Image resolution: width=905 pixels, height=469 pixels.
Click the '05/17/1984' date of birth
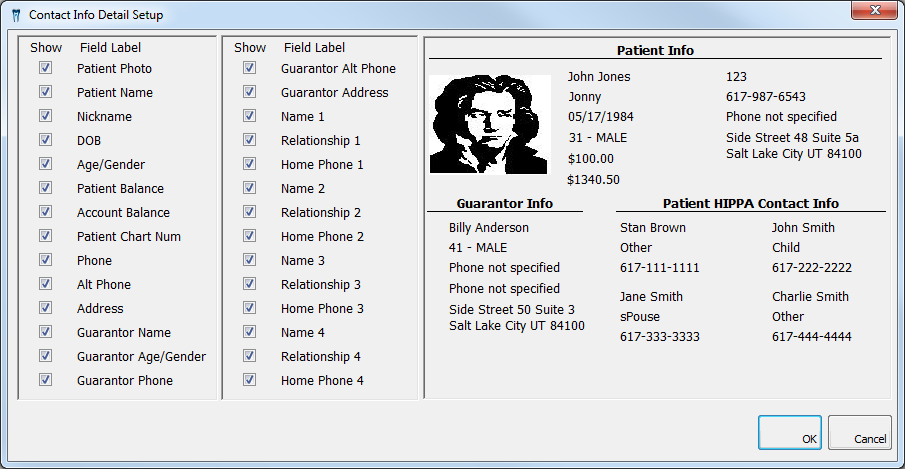click(600, 117)
